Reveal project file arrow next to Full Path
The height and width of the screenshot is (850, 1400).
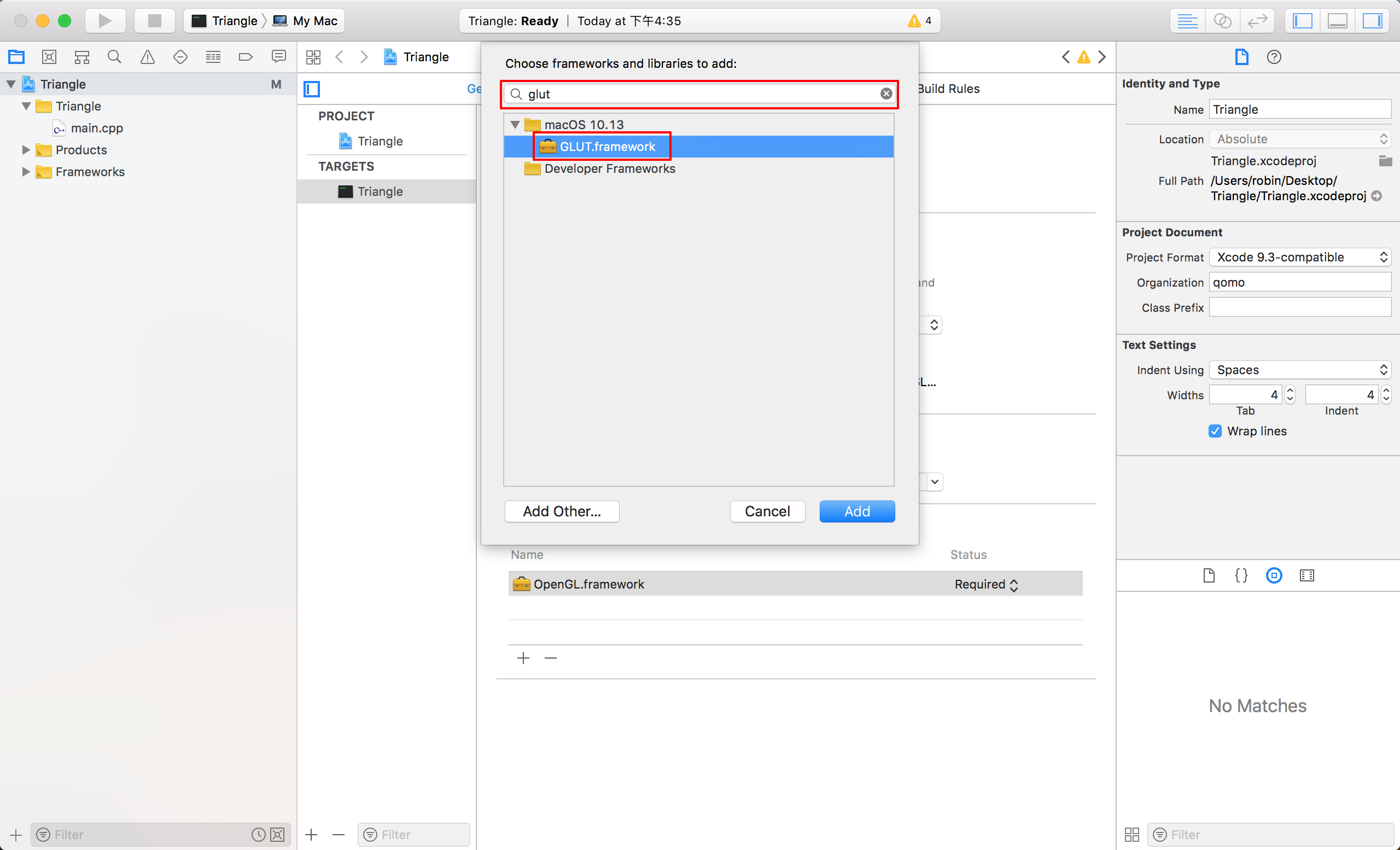coord(1376,196)
